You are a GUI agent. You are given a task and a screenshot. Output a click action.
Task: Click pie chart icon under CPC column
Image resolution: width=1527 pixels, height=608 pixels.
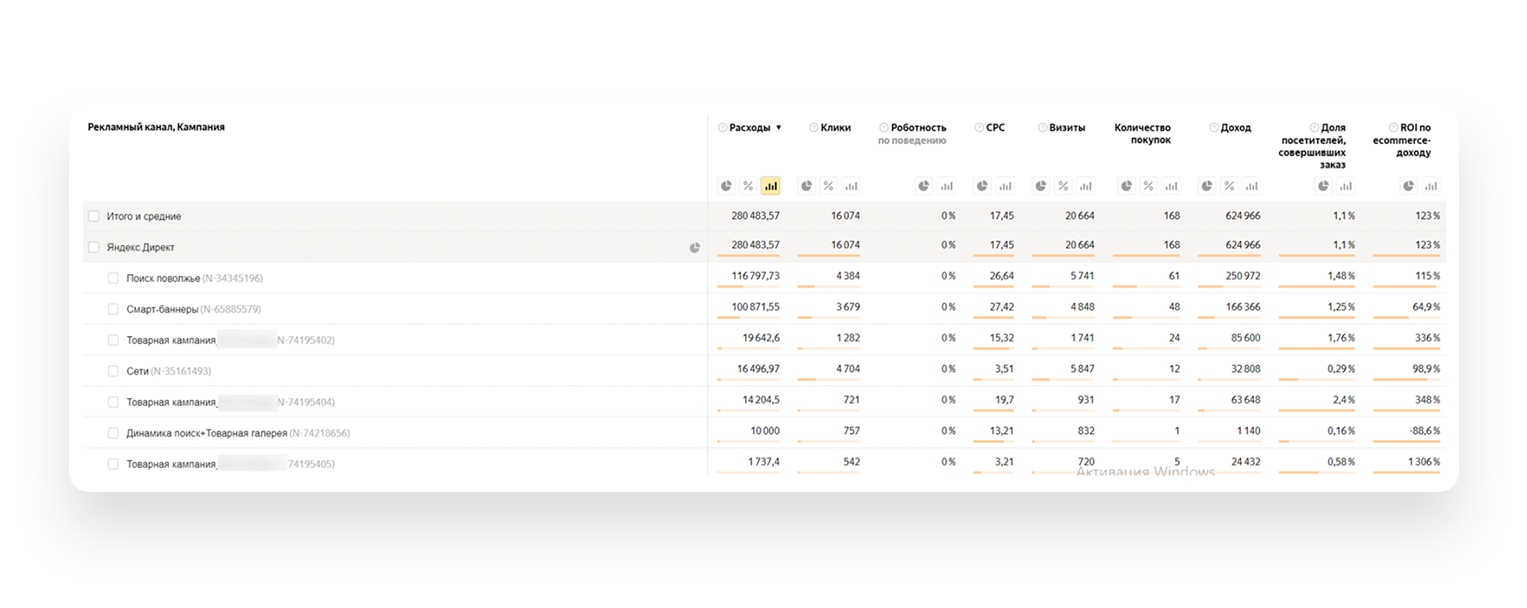point(982,186)
